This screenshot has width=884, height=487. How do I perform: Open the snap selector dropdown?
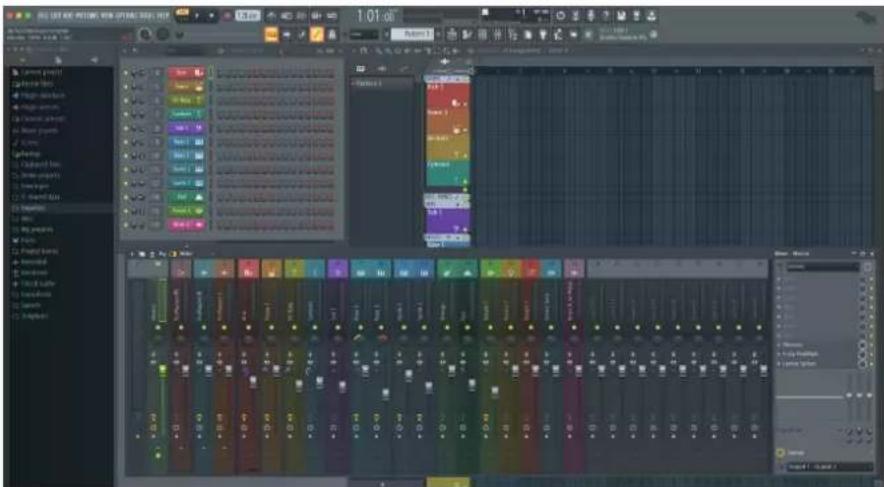[x=364, y=34]
